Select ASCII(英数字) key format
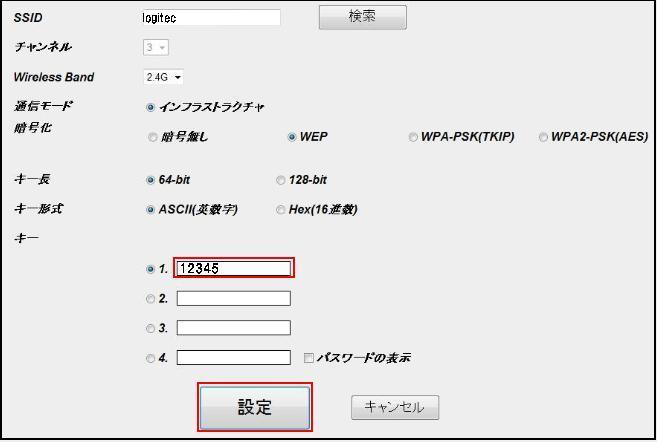Image resolution: width=657 pixels, height=442 pixels. [x=150, y=209]
